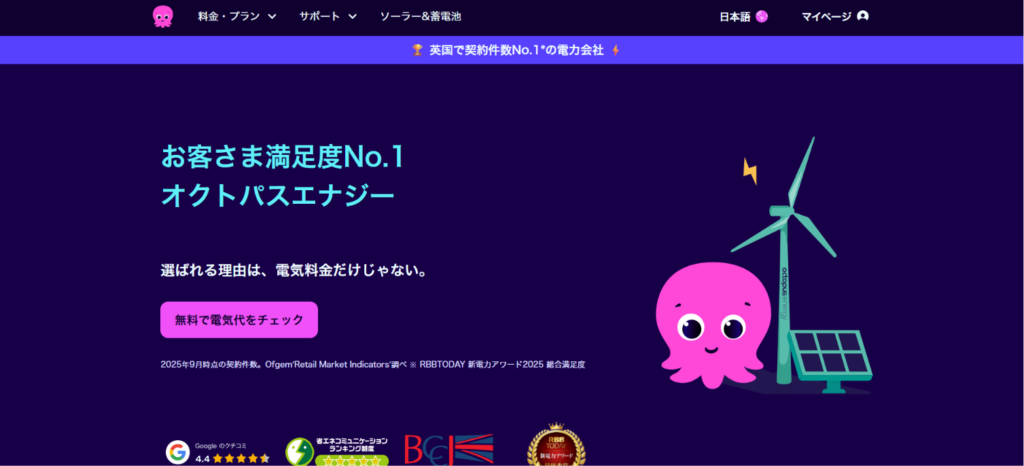Click the lightning bolt in purple banner
Viewport: 1024px width, 466px height.
(x=615, y=50)
